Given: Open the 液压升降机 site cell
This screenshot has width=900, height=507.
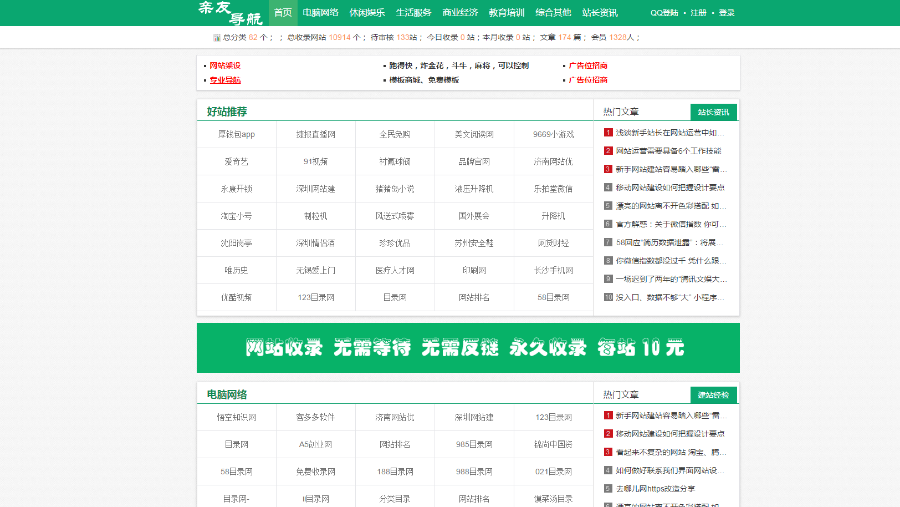Looking at the screenshot, I should click(x=474, y=188).
